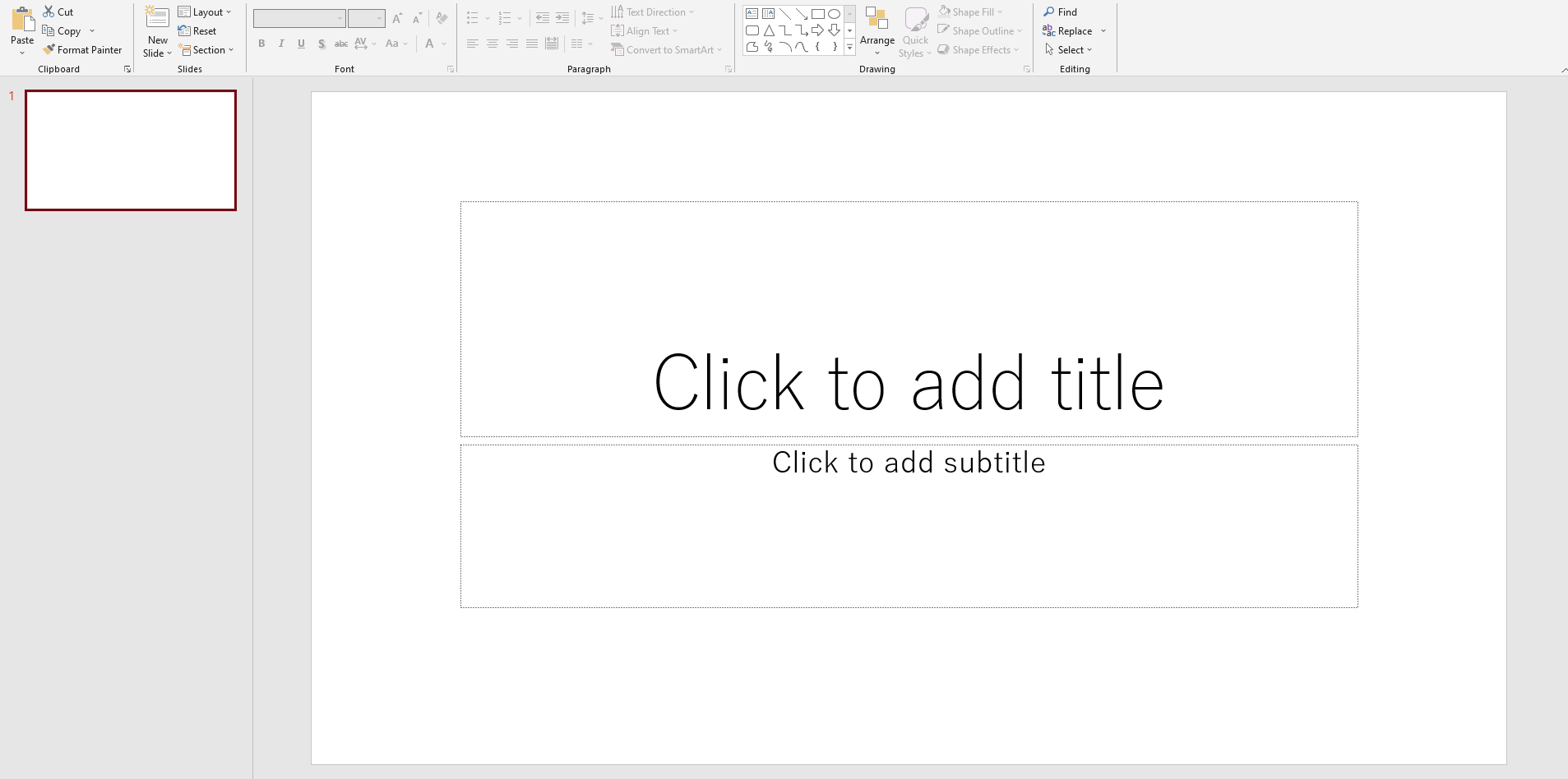
Task: Add a new slide using its icon
Action: 157,18
